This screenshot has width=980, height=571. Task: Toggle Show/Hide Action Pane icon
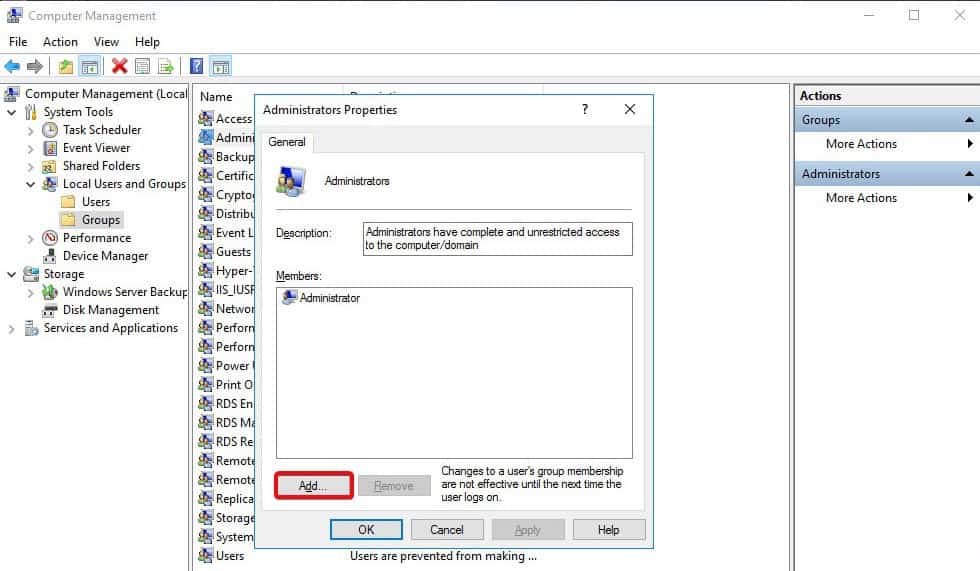coord(221,66)
